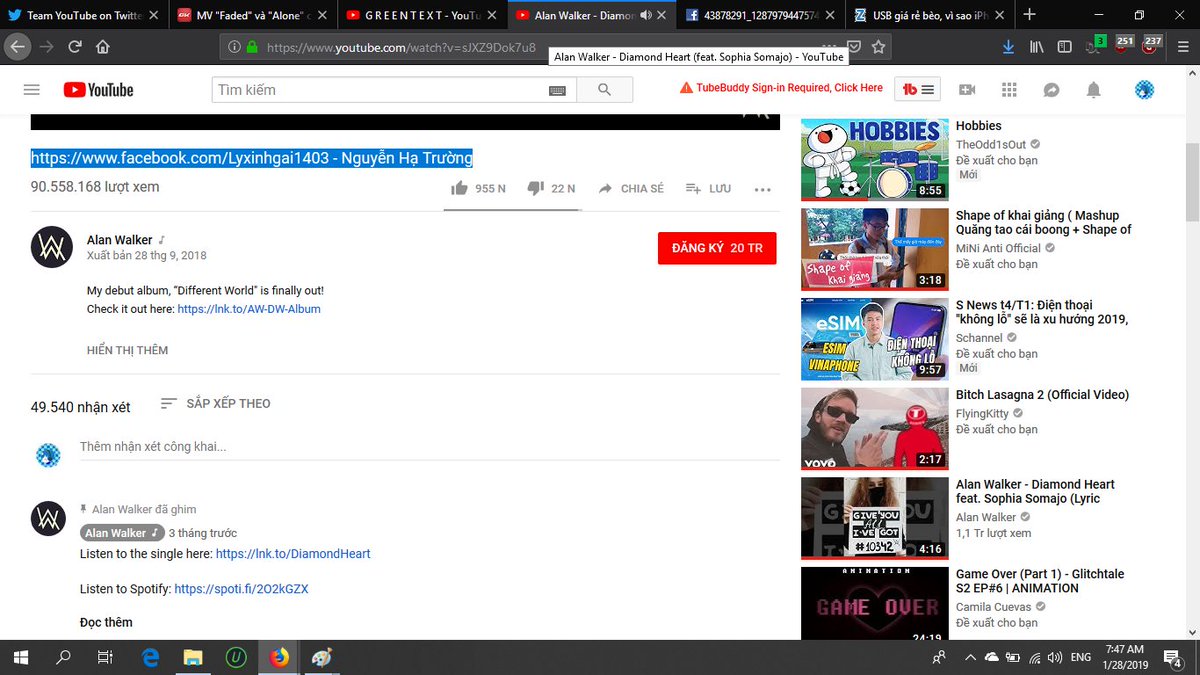This screenshot has width=1200, height=675.
Task: Show site information for youtube.com
Action: pyautogui.click(x=233, y=47)
